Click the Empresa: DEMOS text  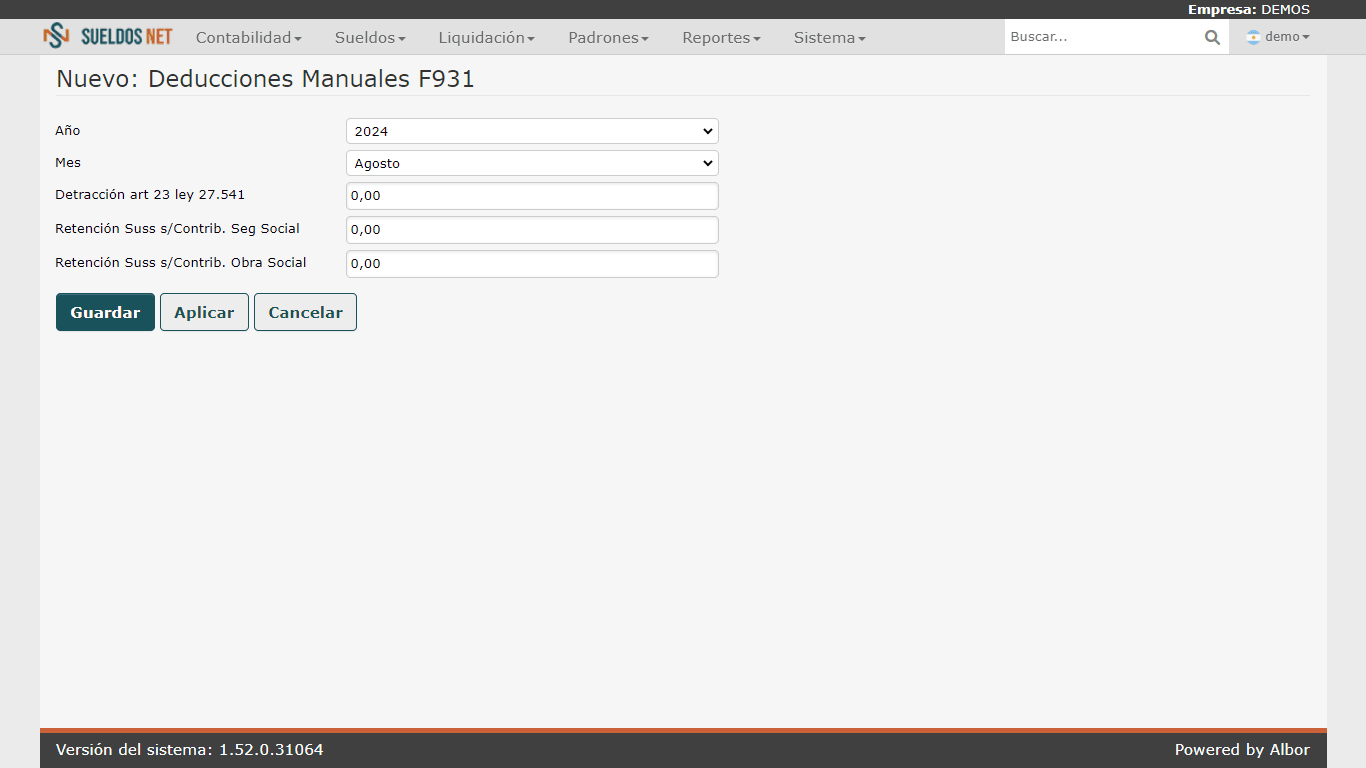(1248, 9)
